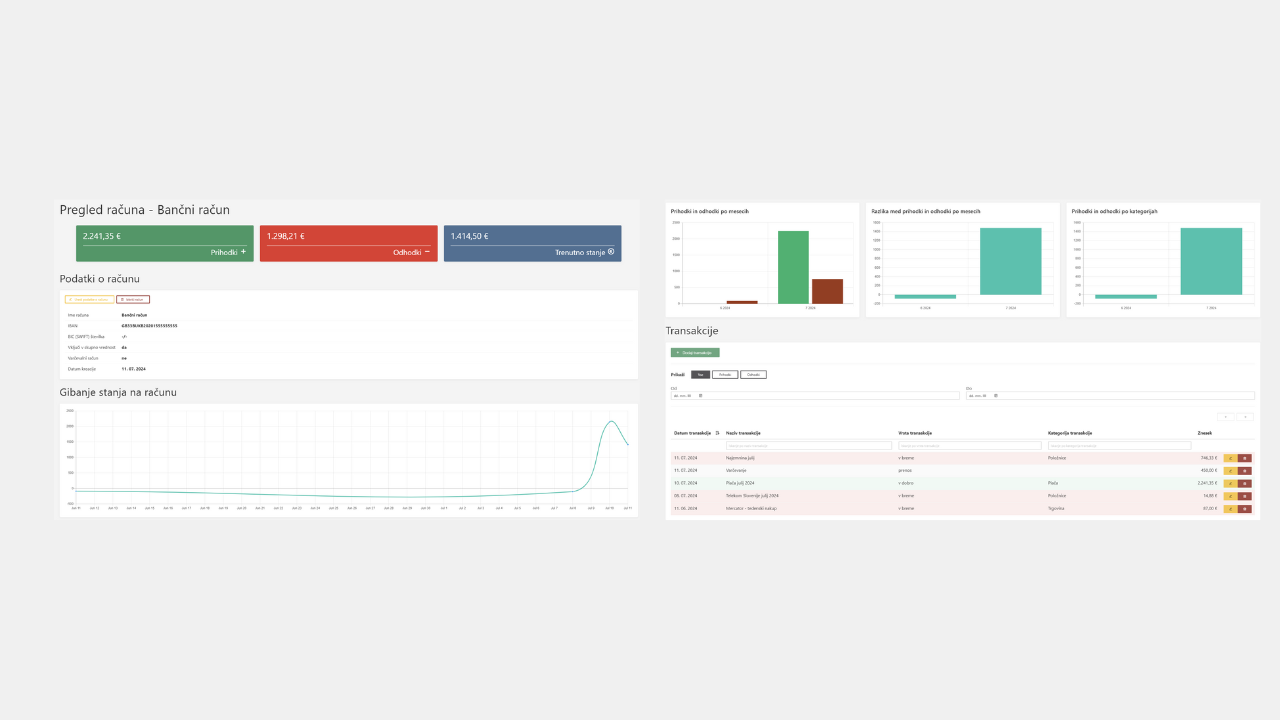Screen dimensions: 1280x720
Task: Click the peak of the balance line chart
Action: click(612, 422)
